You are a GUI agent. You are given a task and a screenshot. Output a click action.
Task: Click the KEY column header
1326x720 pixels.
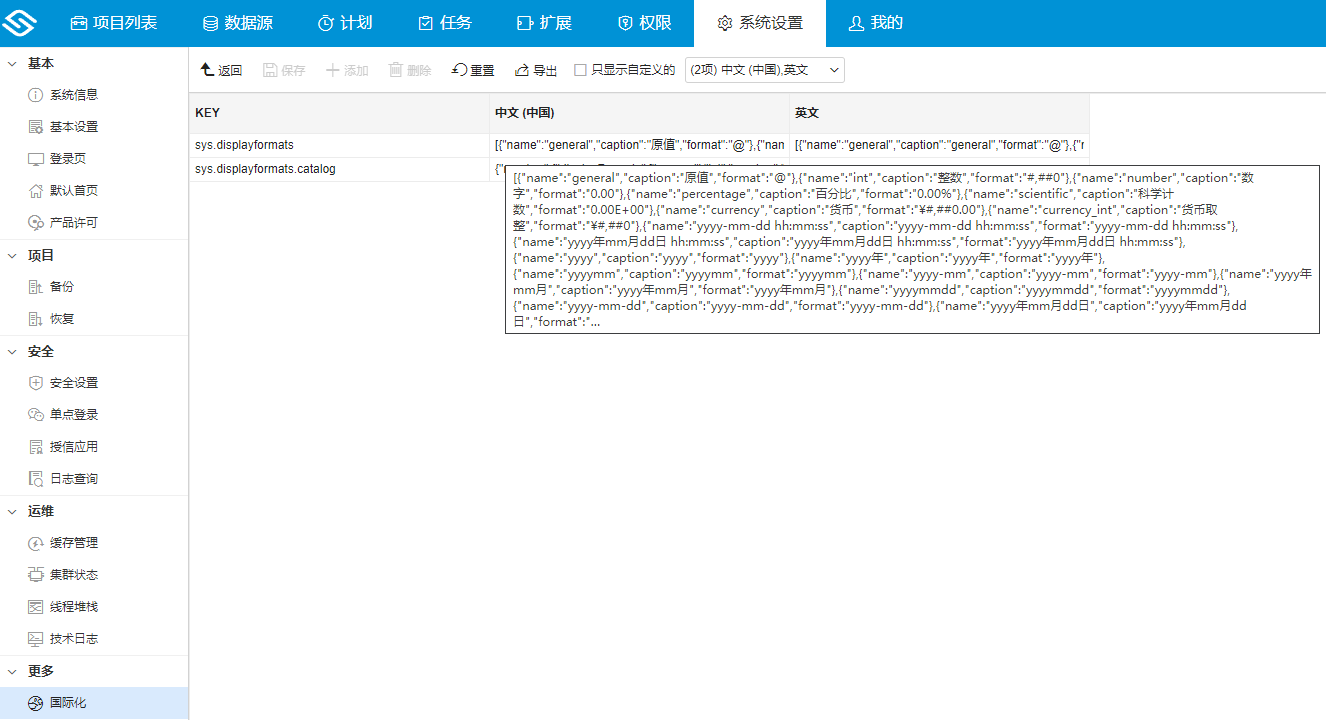click(x=339, y=113)
